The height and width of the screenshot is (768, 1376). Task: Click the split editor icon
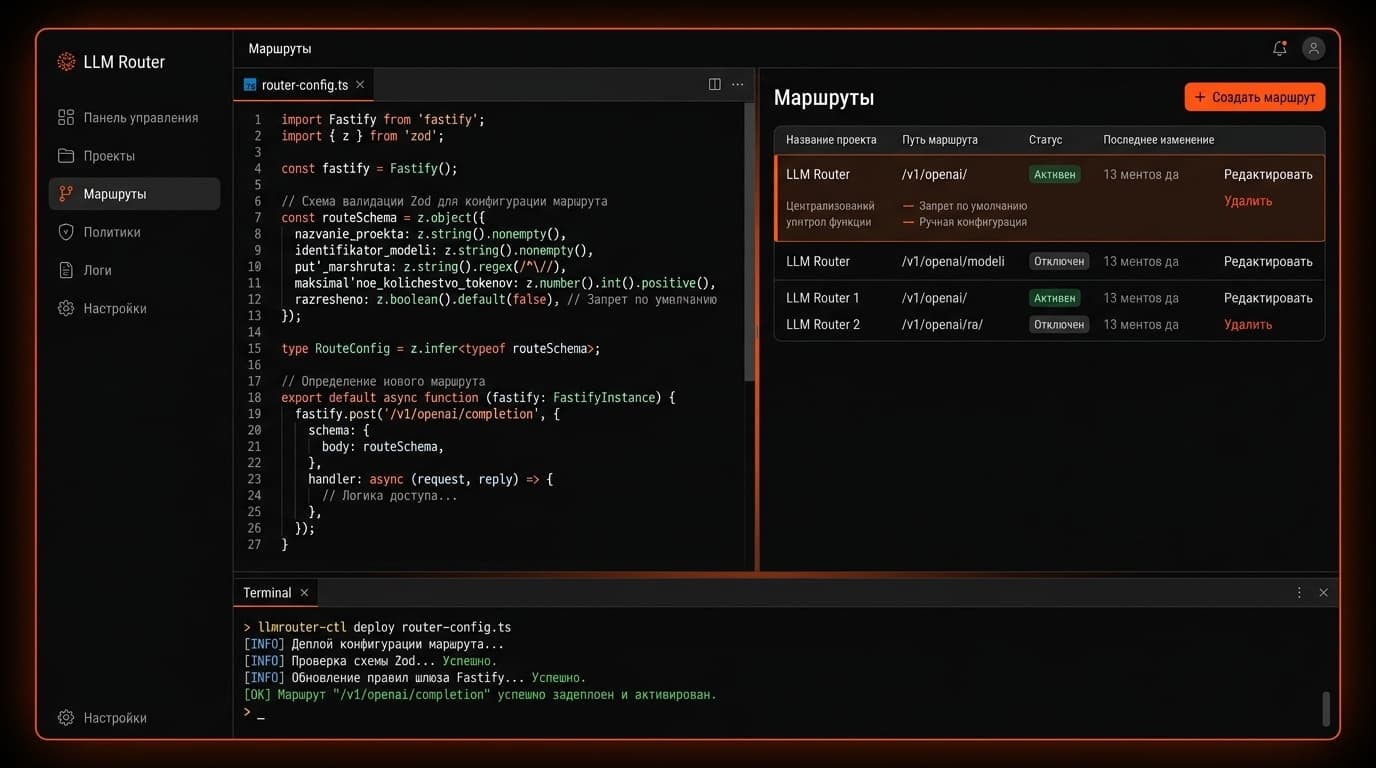(x=714, y=85)
